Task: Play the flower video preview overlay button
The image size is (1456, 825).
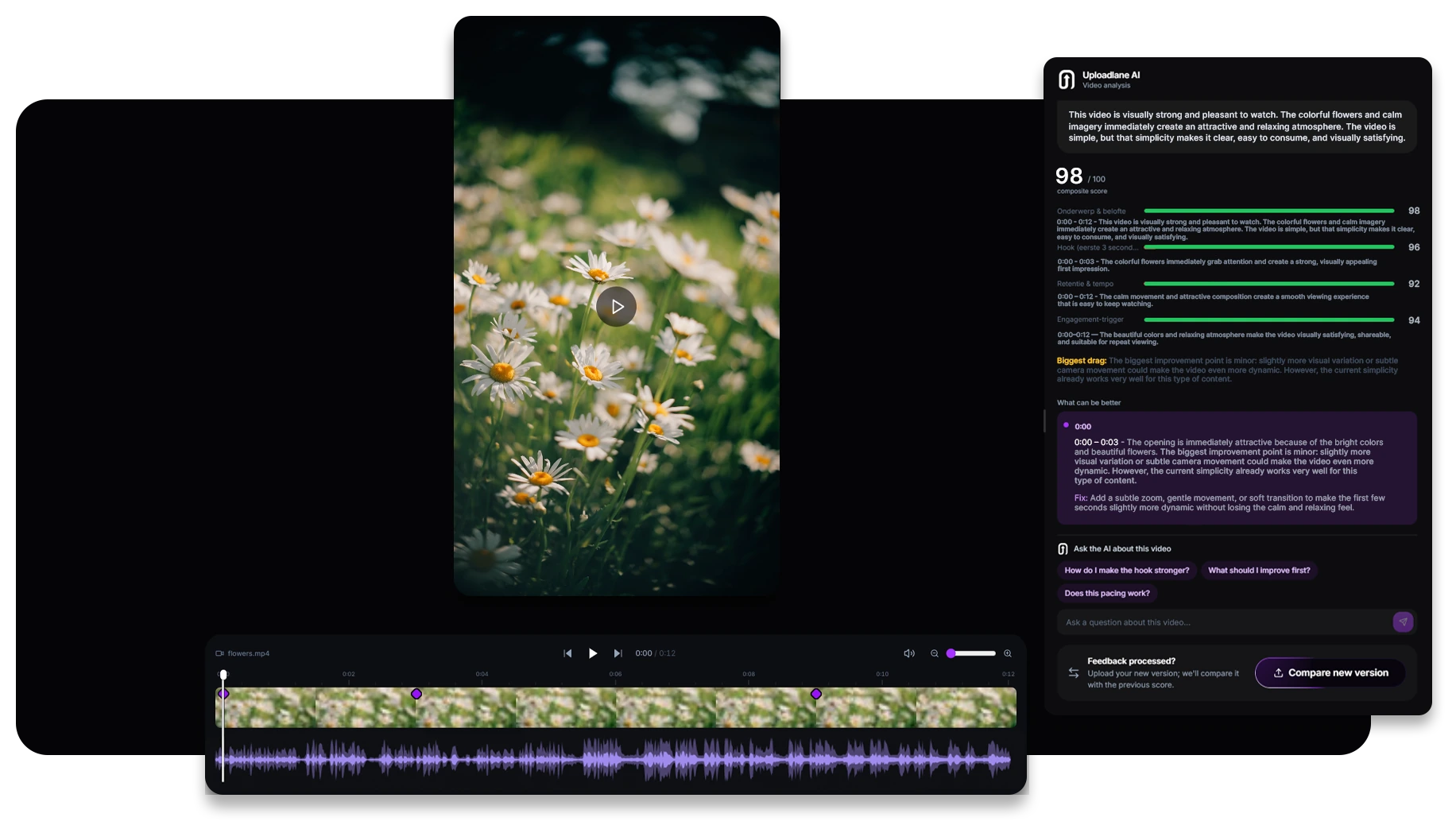Action: coord(616,306)
